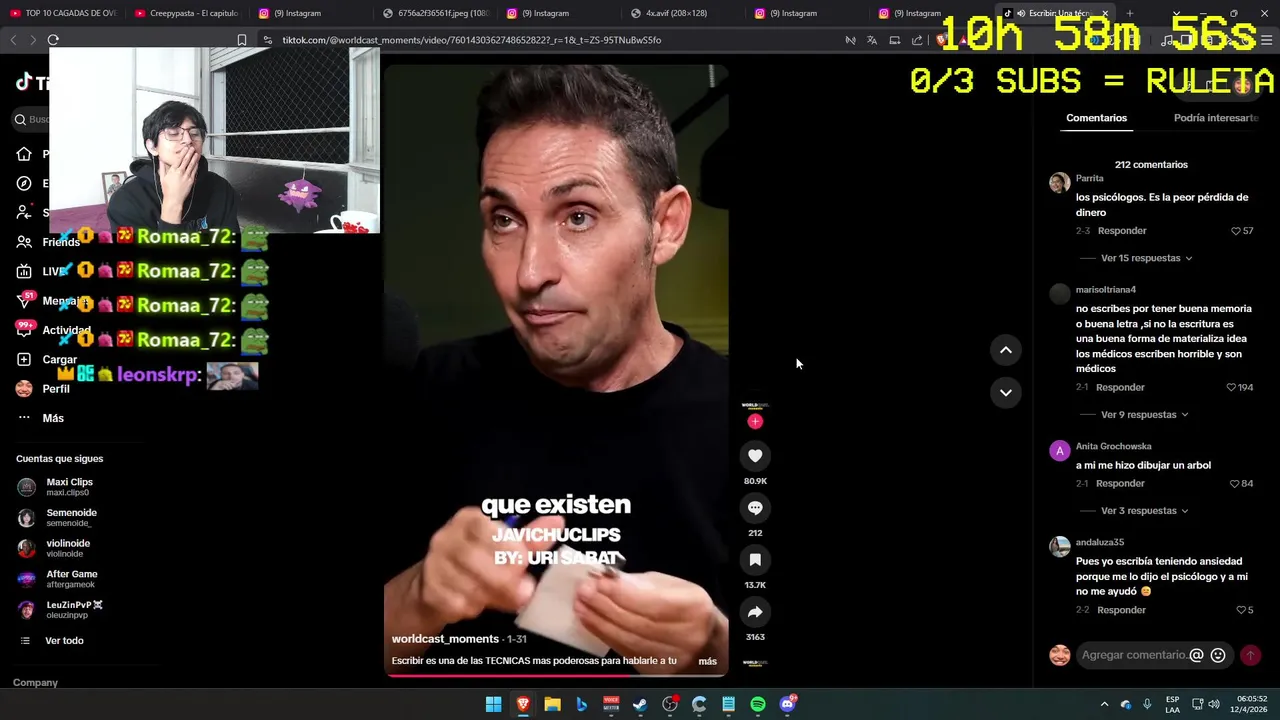The height and width of the screenshot is (720, 1280).
Task: Reload the page in the browser
Action: 53,40
